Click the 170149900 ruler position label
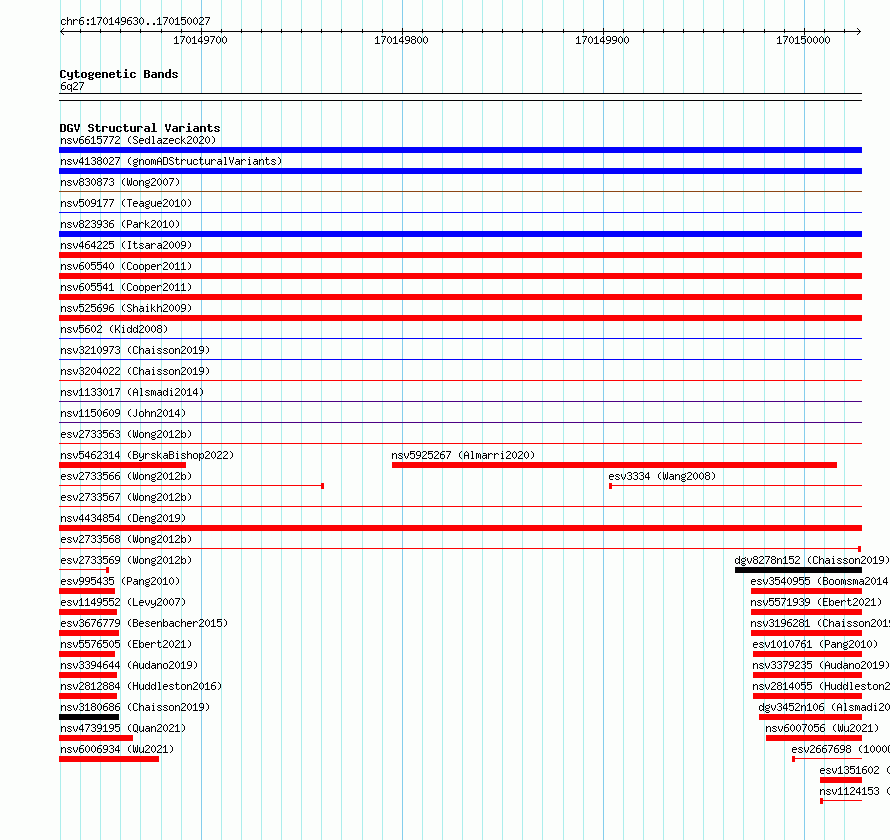 point(602,40)
